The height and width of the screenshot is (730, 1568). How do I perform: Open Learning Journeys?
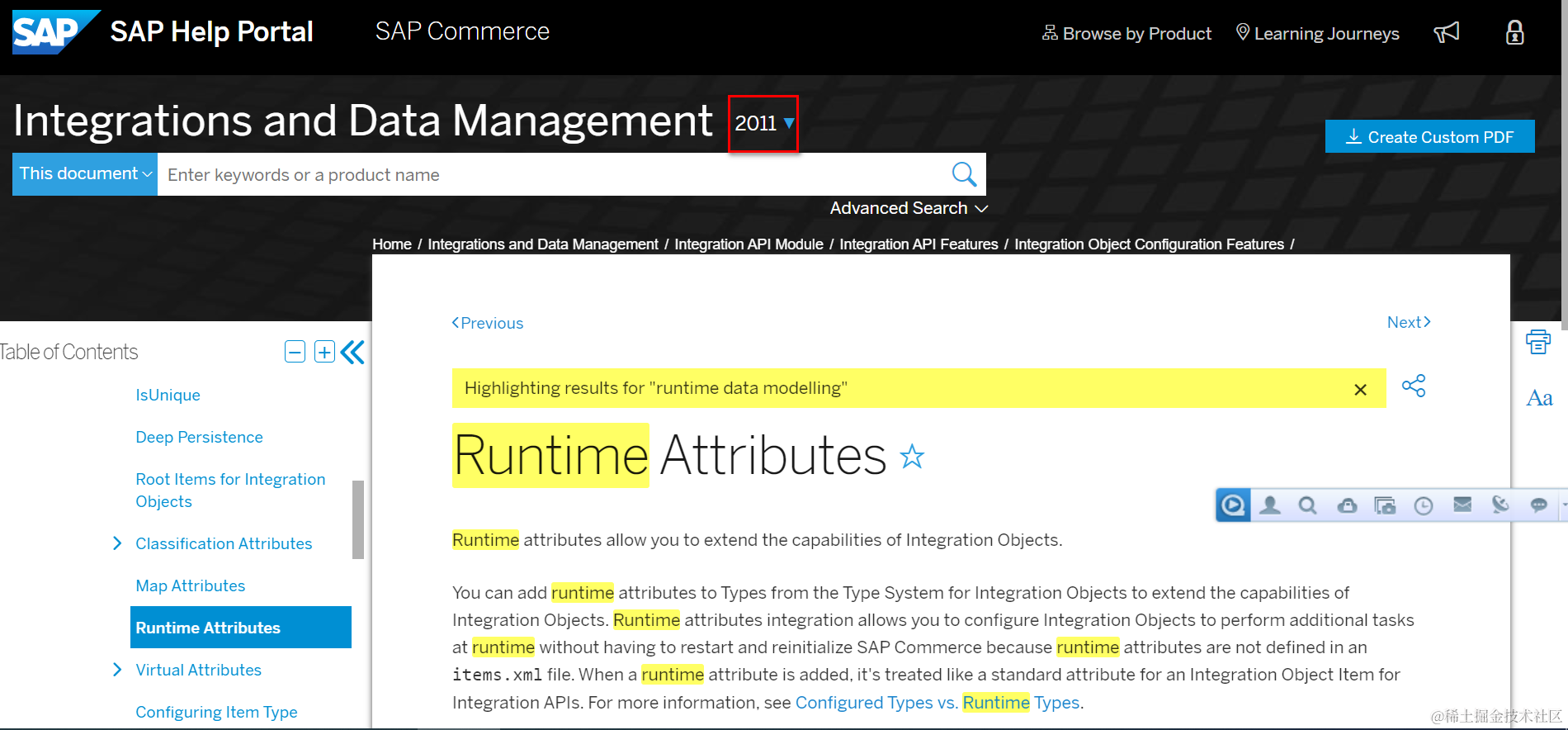pyautogui.click(x=1318, y=34)
